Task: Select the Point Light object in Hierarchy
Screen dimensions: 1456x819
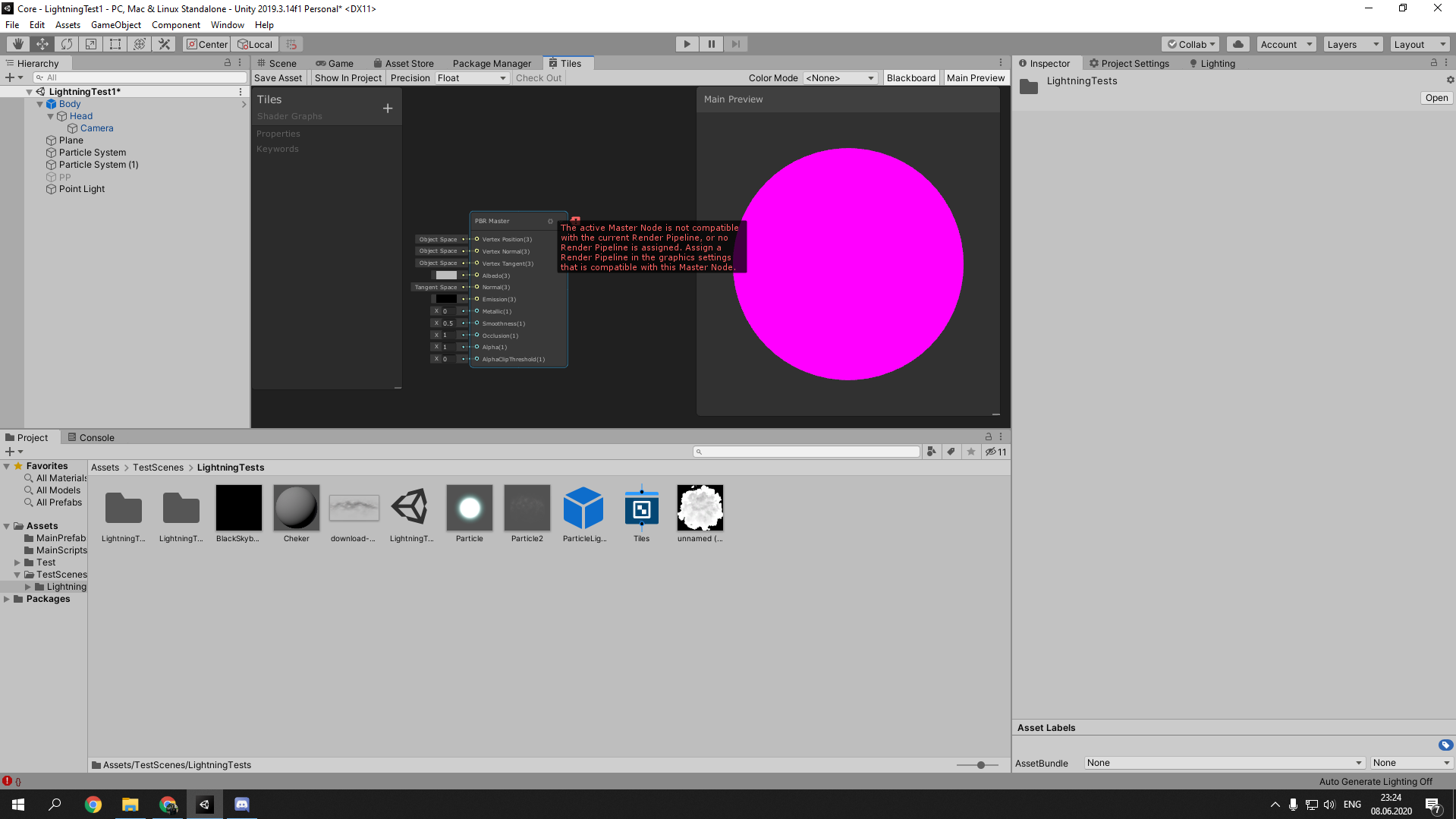Action: coord(82,189)
